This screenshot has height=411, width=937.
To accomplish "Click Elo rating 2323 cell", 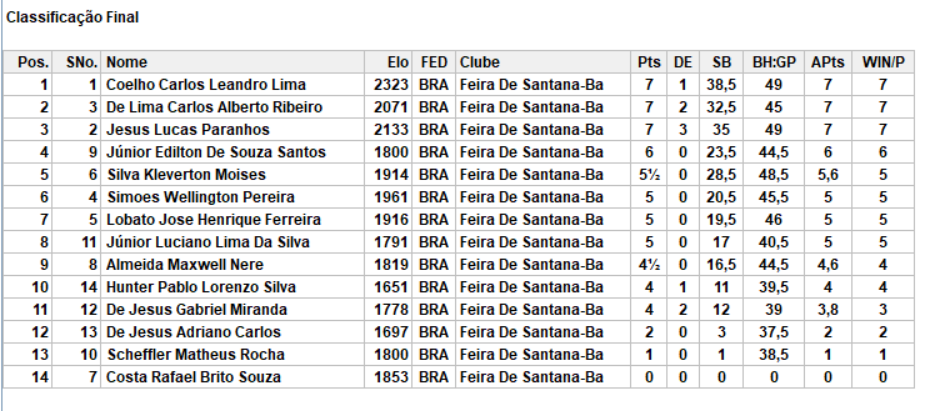I will 391,85.
